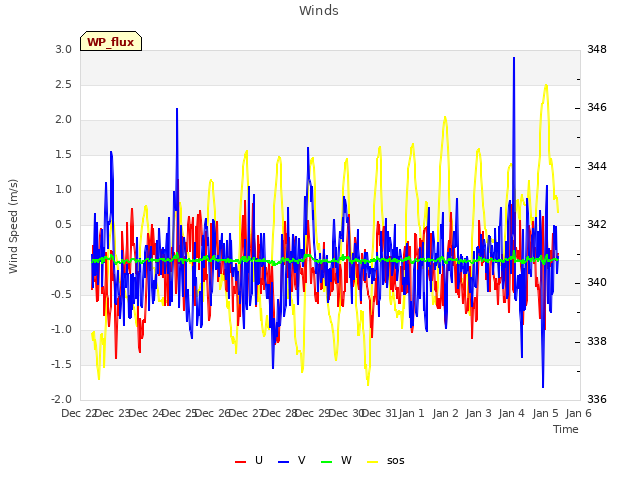Click the '346' right axis value
This screenshot has width=640, height=480.
pos(597,108)
